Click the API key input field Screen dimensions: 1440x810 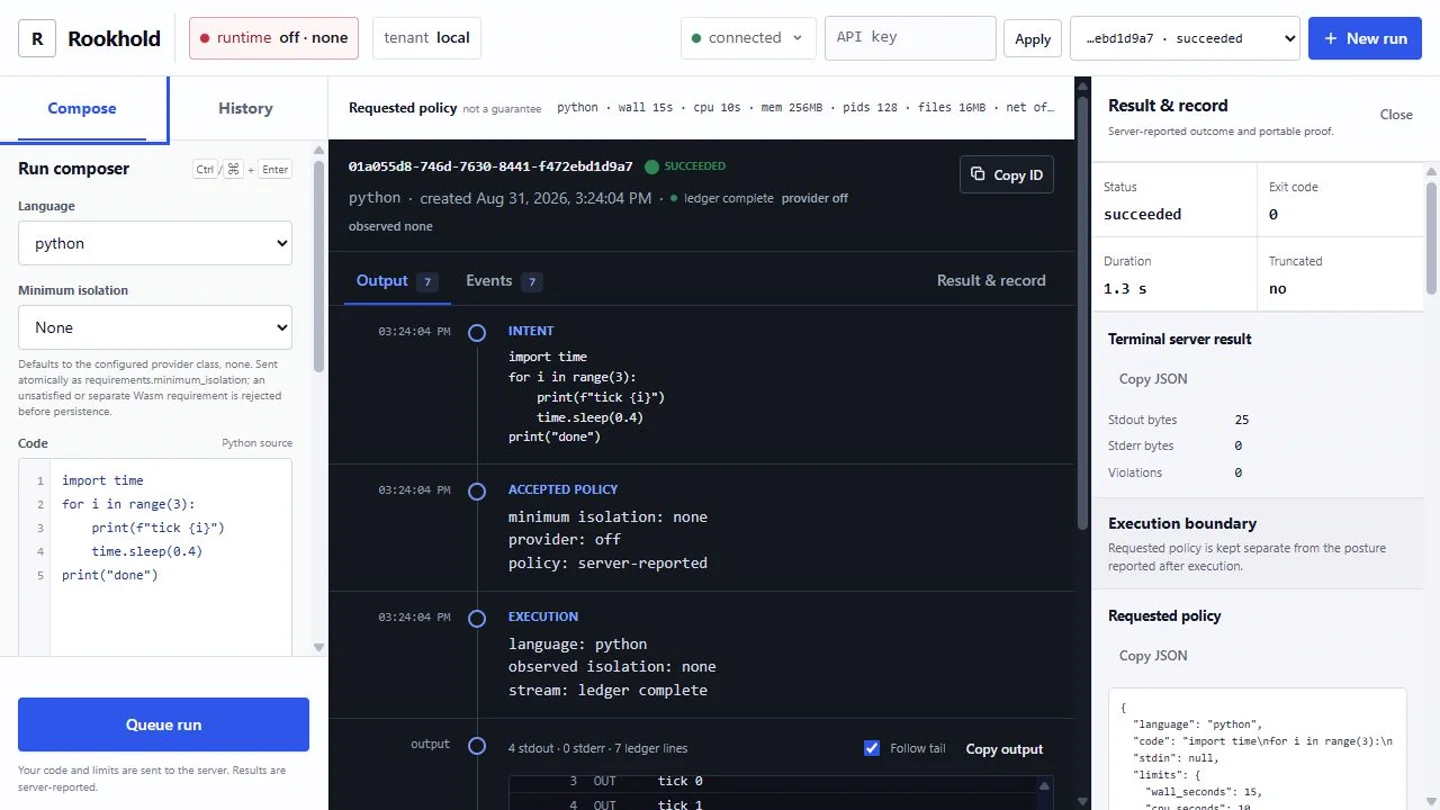(910, 38)
